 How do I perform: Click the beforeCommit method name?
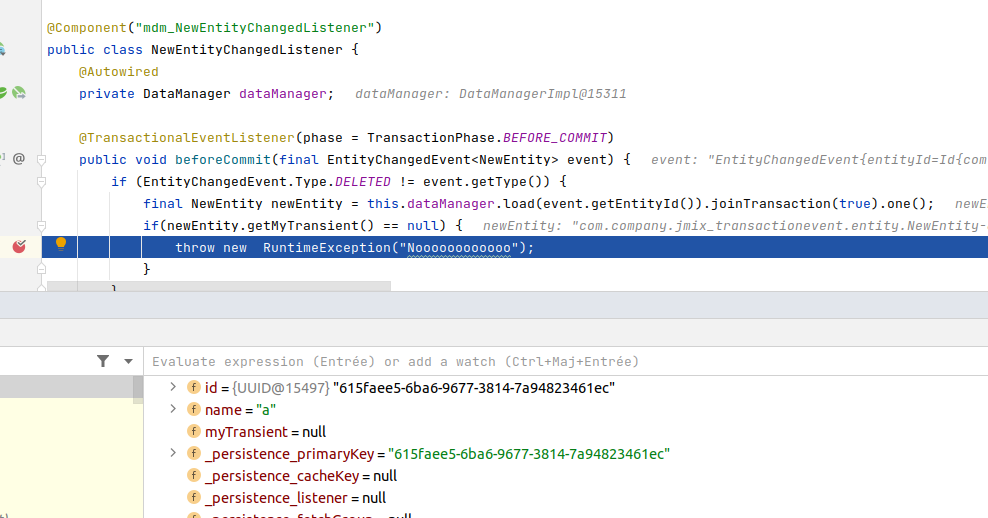222,160
